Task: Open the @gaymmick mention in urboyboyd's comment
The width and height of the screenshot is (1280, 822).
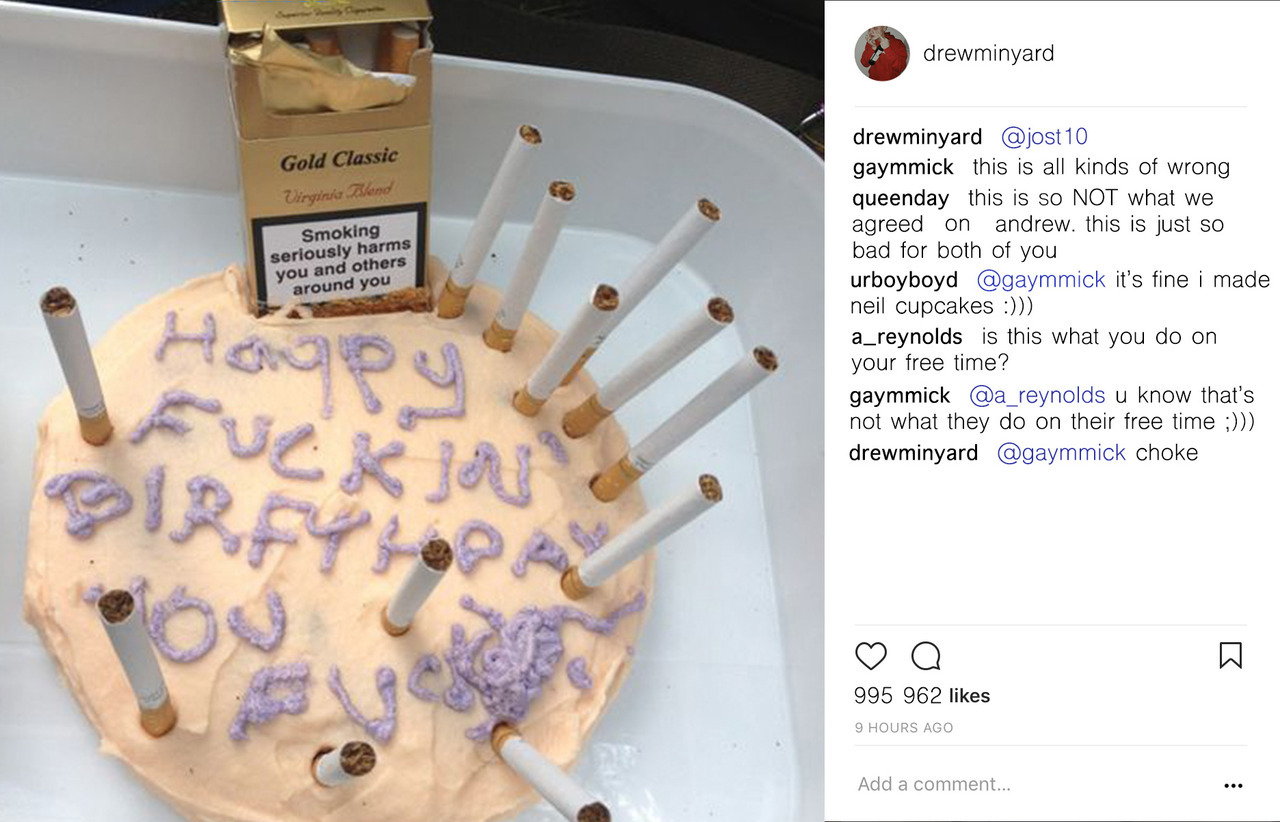Action: point(1041,280)
